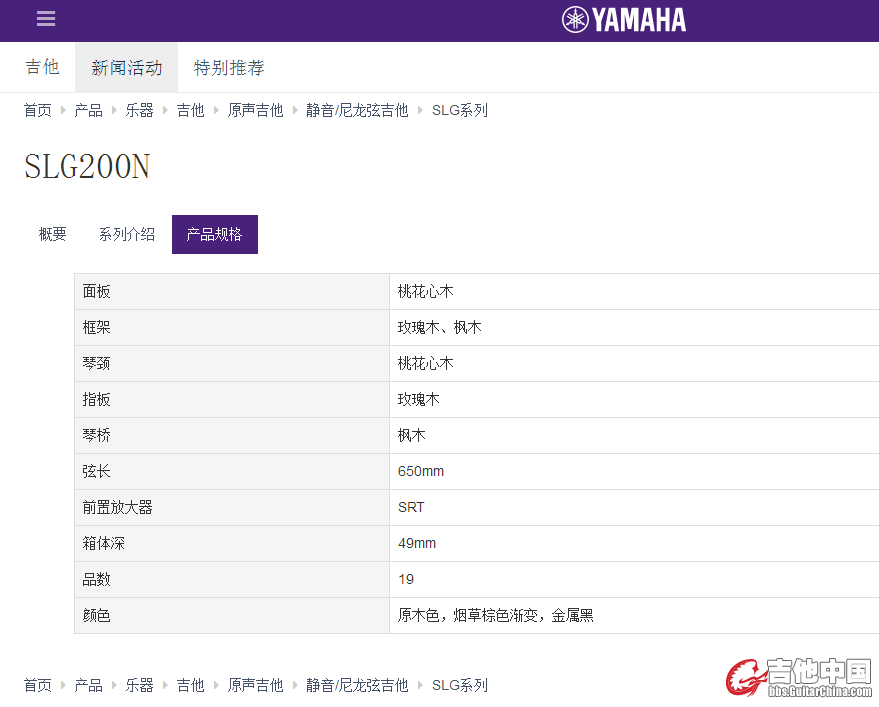Click 吉他 in the bottom breadcrumb

point(191,685)
